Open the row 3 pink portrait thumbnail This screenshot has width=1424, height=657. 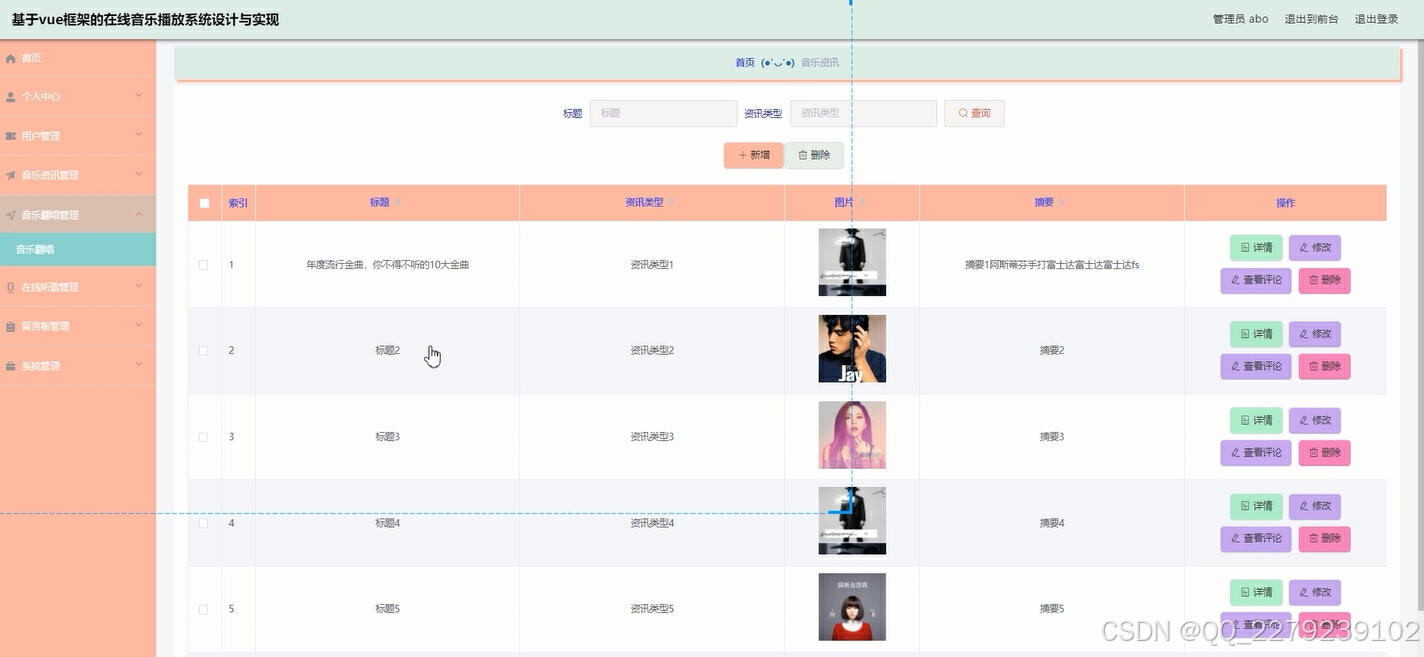pos(852,434)
